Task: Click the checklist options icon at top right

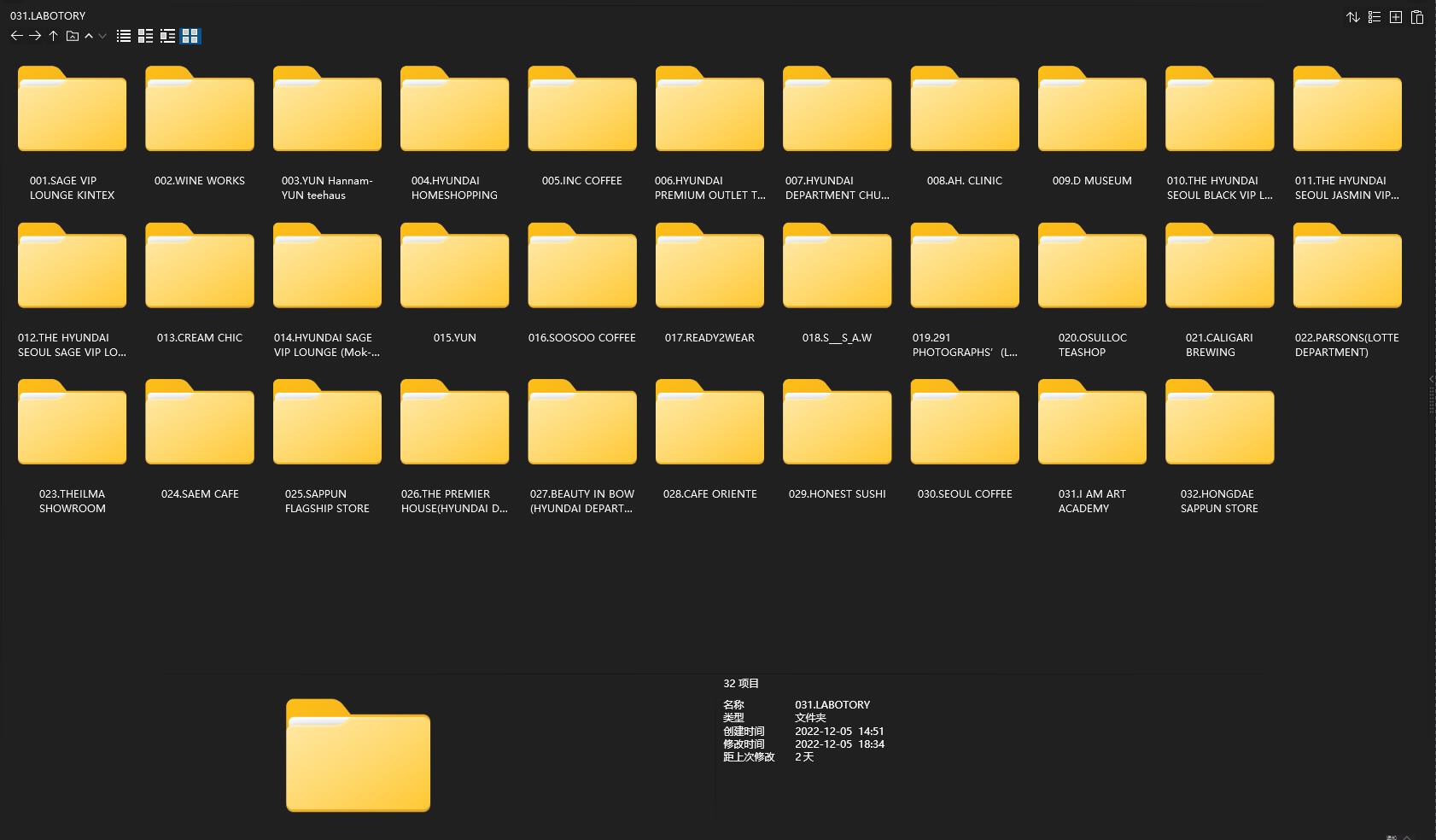Action: point(1374,17)
